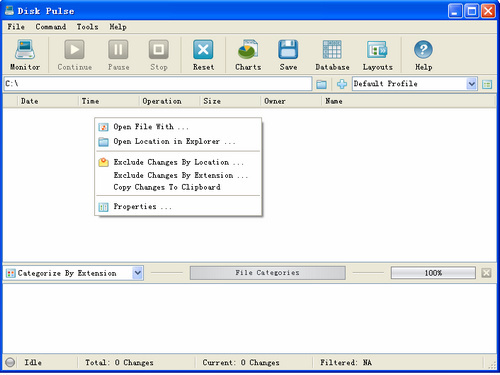The image size is (500, 375).
Task: Click the C:\ path input field
Action: click(x=158, y=84)
